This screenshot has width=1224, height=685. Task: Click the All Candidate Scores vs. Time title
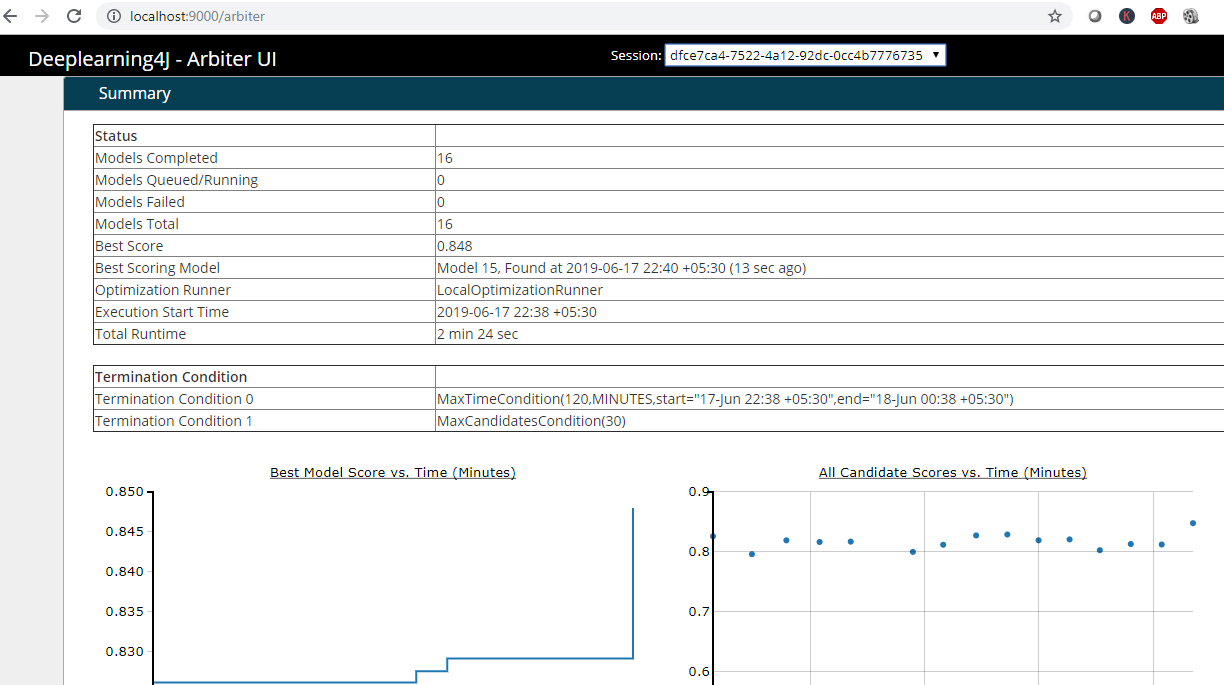[x=952, y=473]
